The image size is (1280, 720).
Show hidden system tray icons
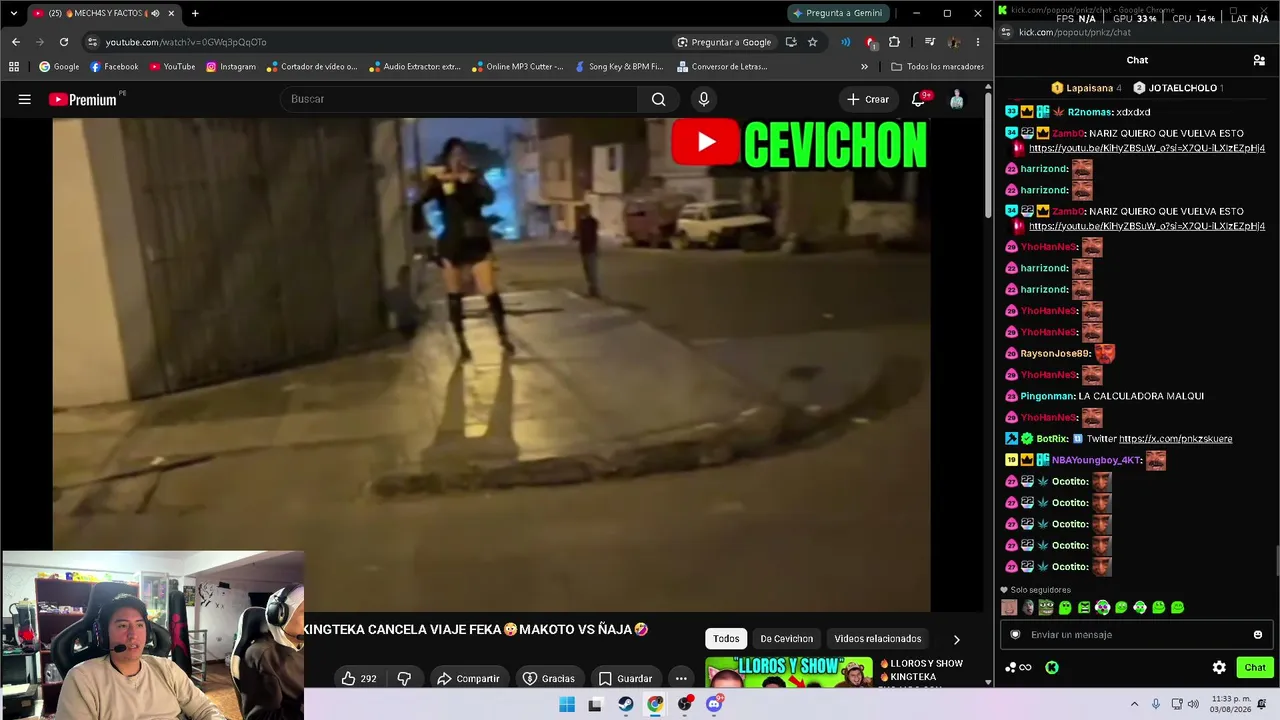tap(1134, 704)
